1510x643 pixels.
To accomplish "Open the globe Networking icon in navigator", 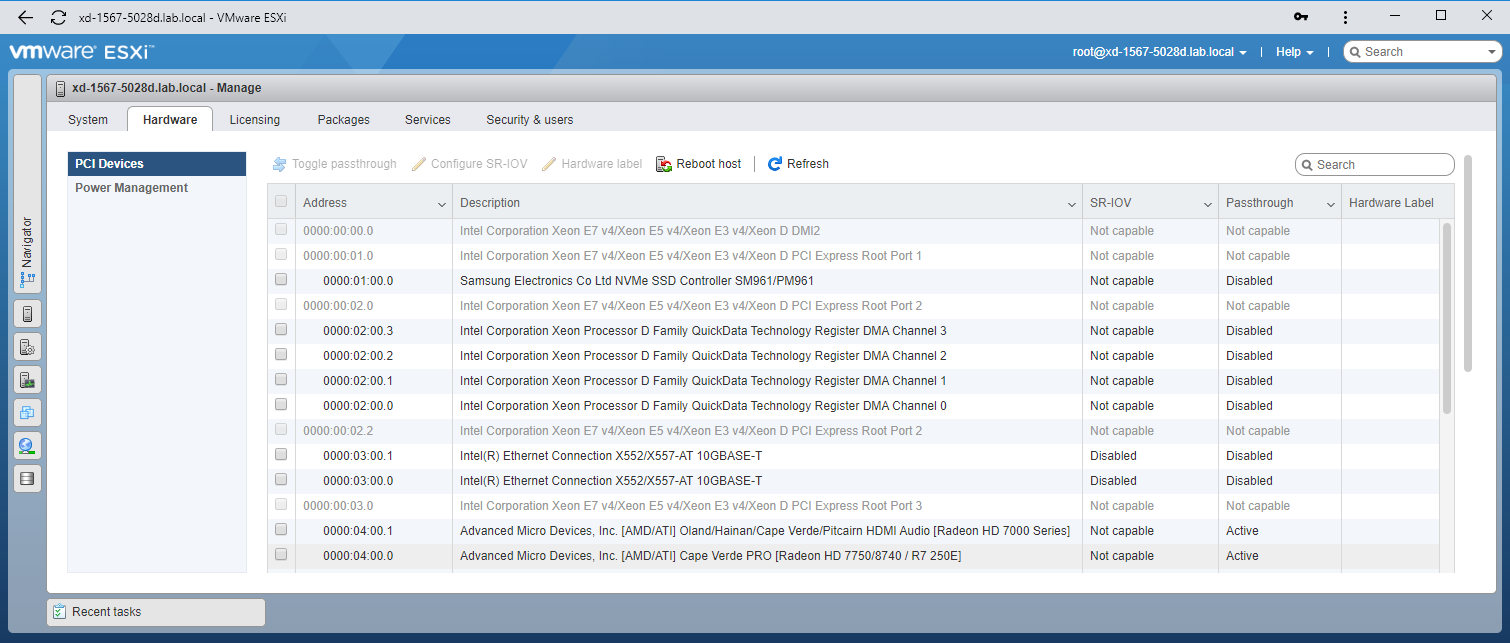I will point(27,445).
